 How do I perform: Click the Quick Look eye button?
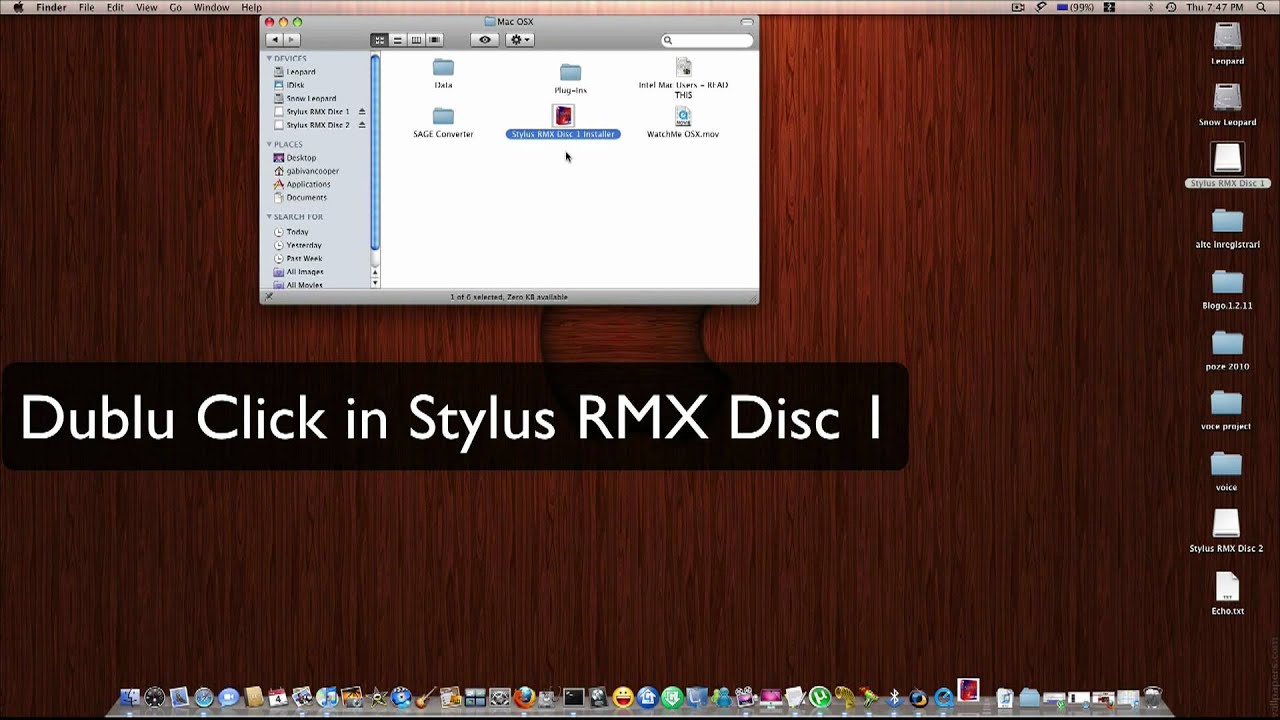coord(485,40)
